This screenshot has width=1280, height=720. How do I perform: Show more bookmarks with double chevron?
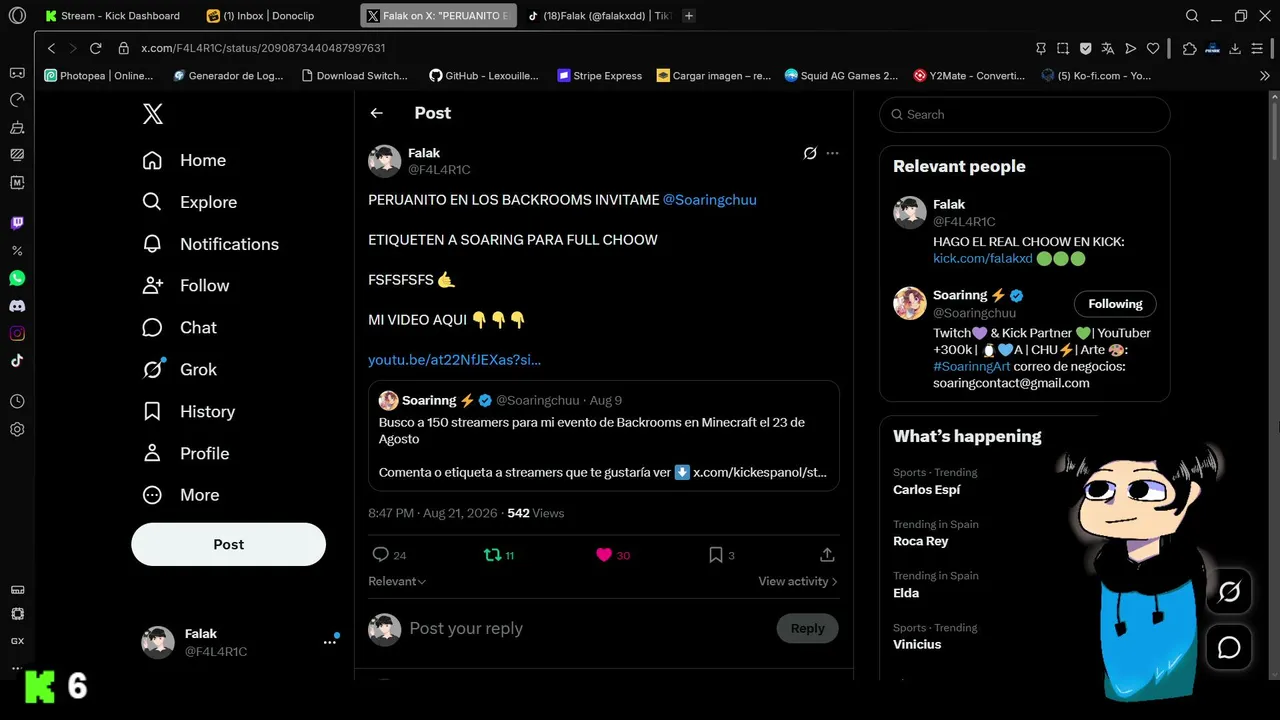pos(1264,75)
